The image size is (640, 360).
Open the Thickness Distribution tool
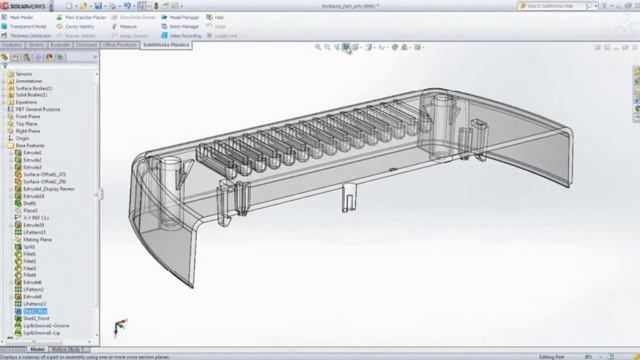pyautogui.click(x=27, y=36)
